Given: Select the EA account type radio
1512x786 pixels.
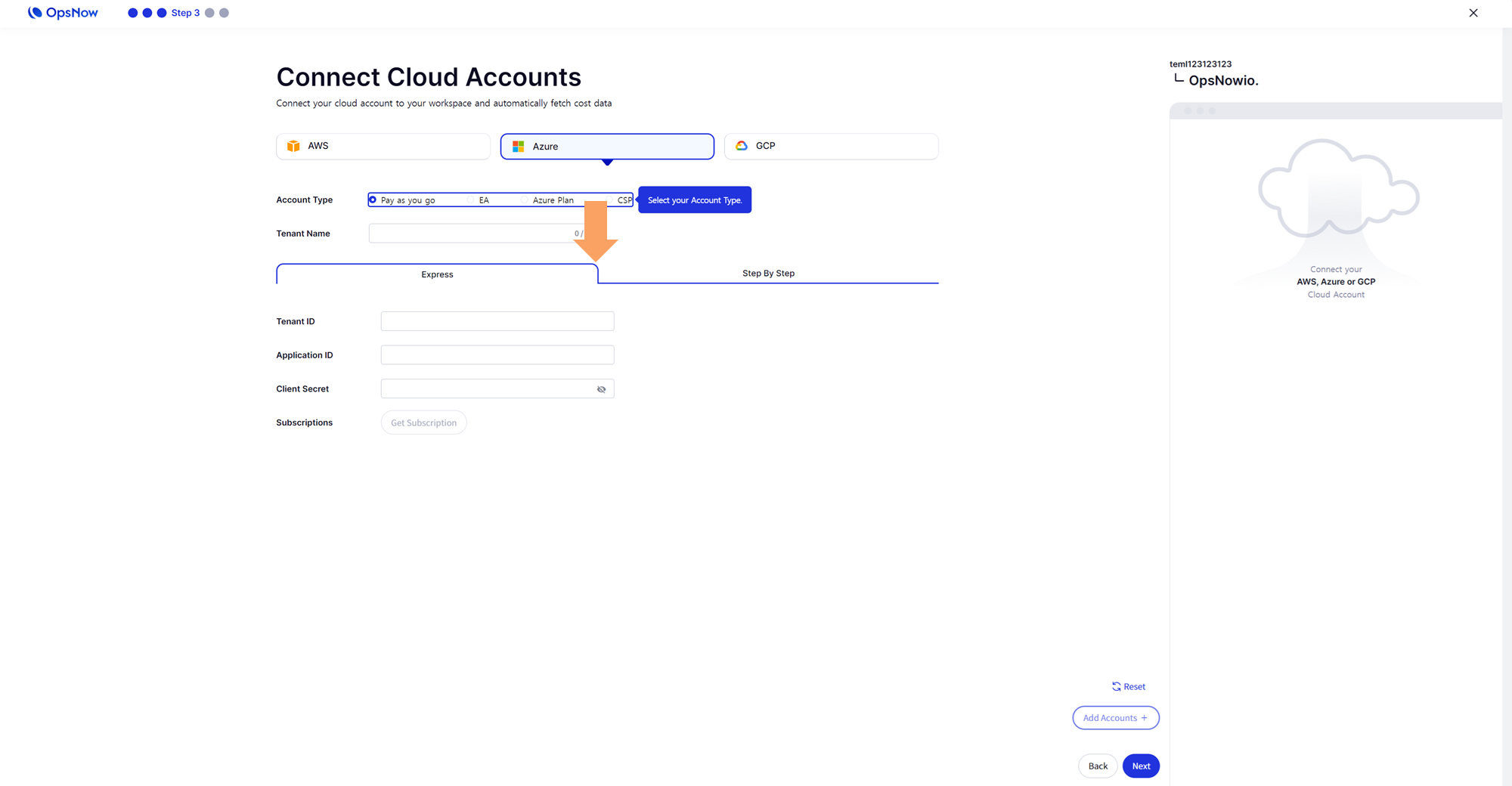Looking at the screenshot, I should (471, 200).
